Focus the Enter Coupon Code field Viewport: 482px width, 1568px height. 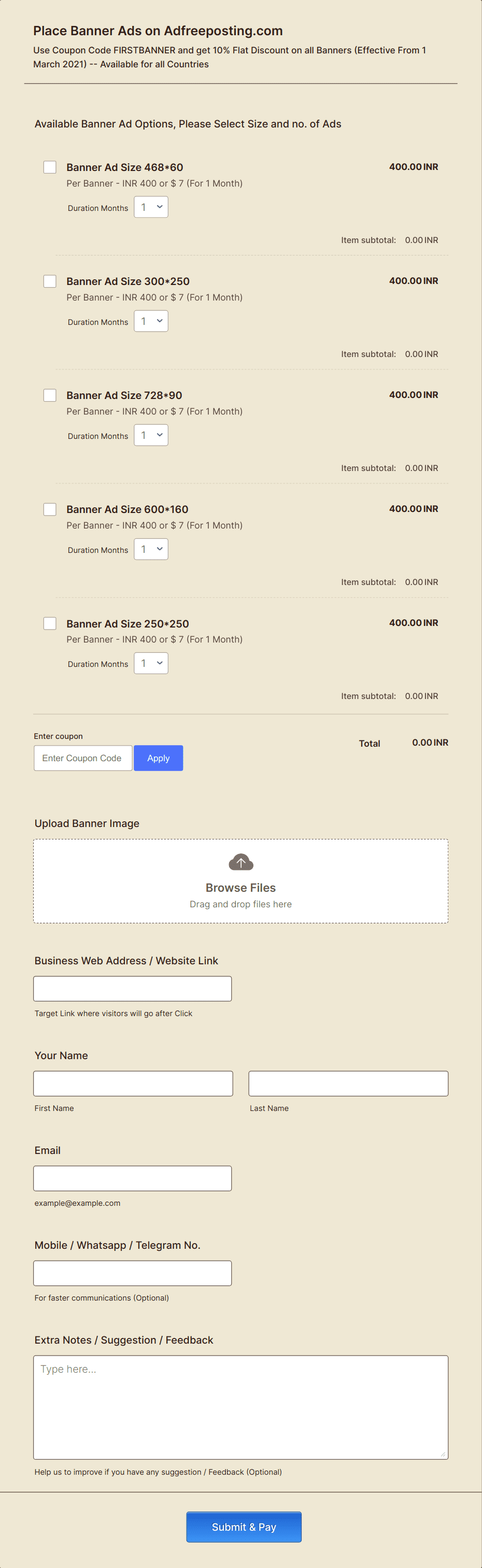tap(83, 758)
